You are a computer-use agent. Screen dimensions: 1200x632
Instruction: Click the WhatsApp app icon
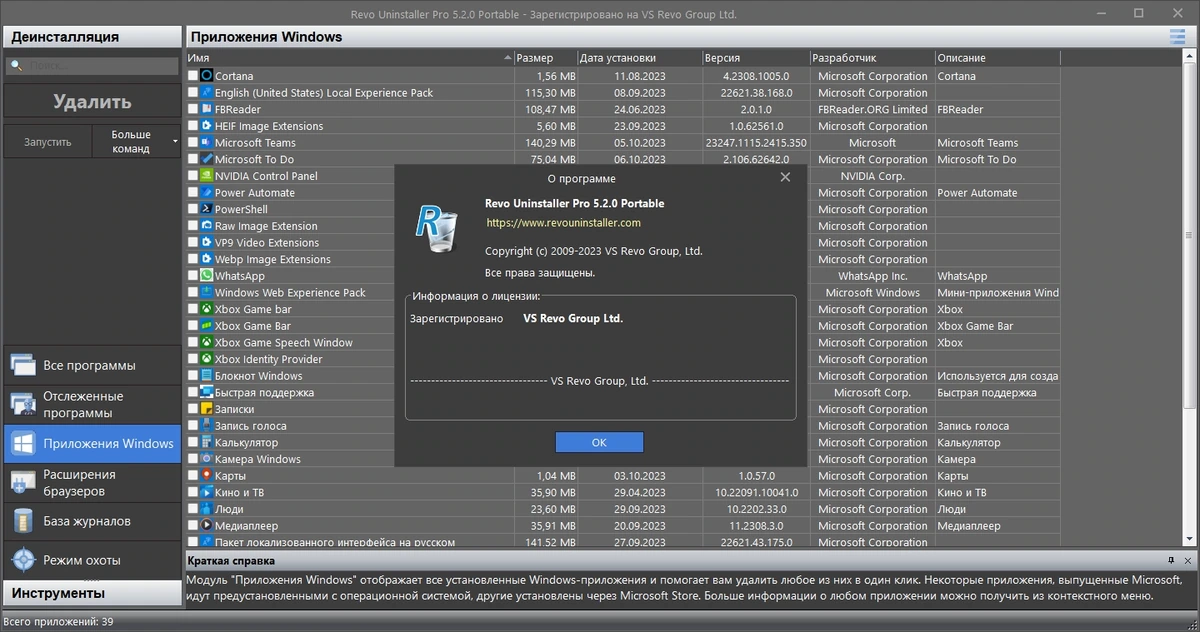pos(207,276)
